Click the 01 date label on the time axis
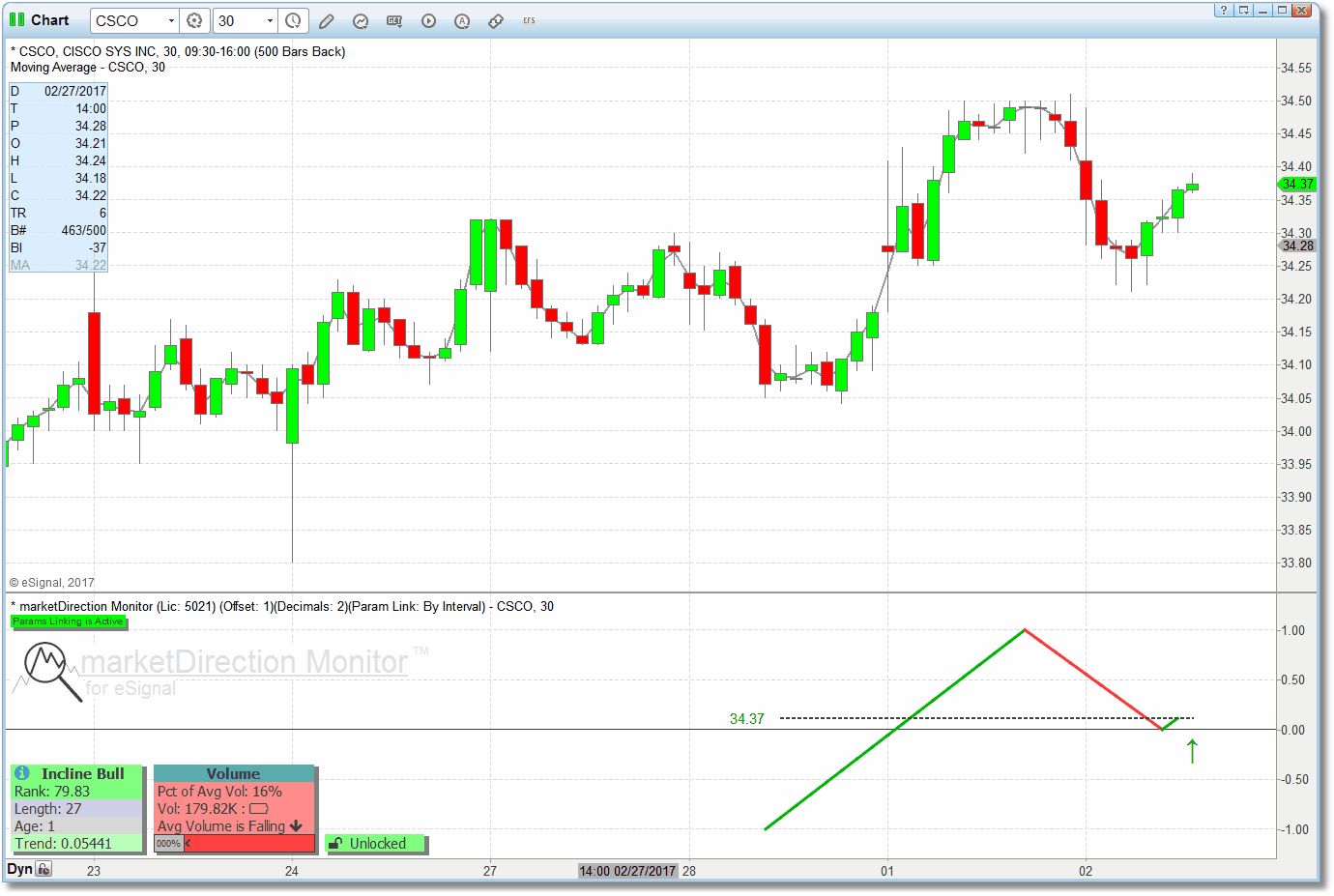Image resolution: width=1334 pixels, height=896 pixels. (887, 871)
